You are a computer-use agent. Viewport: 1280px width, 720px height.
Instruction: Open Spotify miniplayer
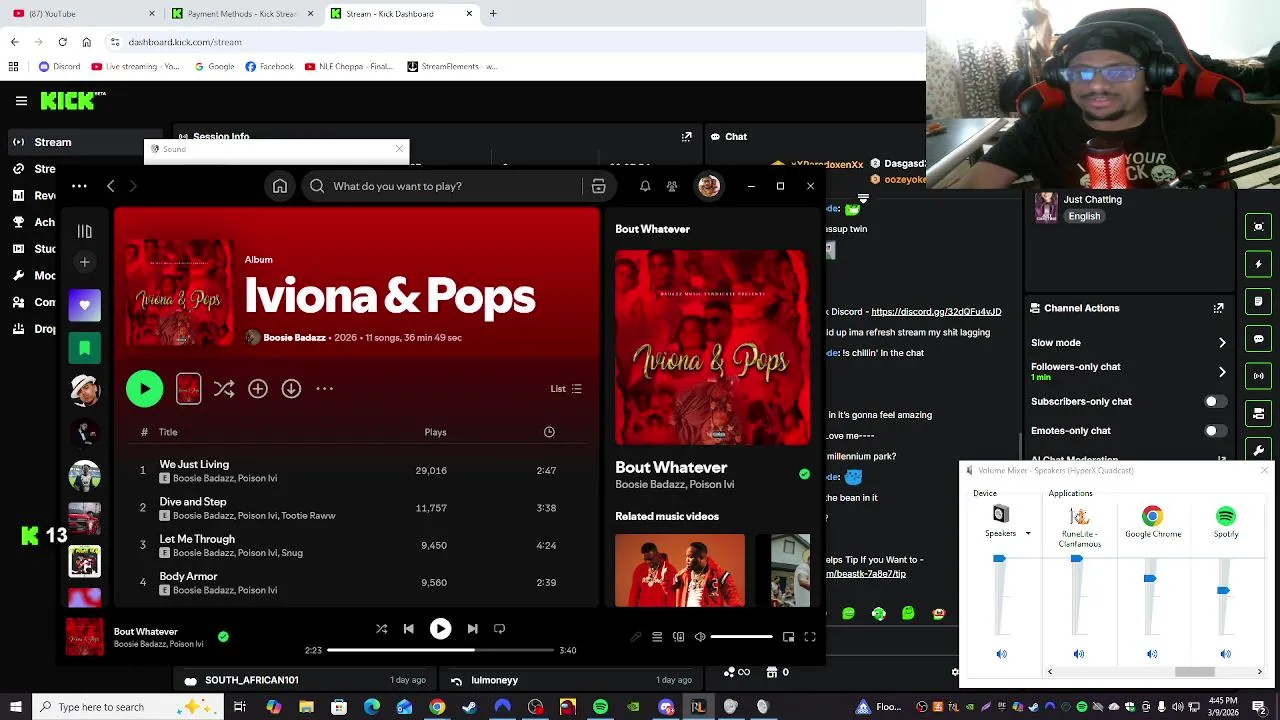tap(788, 637)
